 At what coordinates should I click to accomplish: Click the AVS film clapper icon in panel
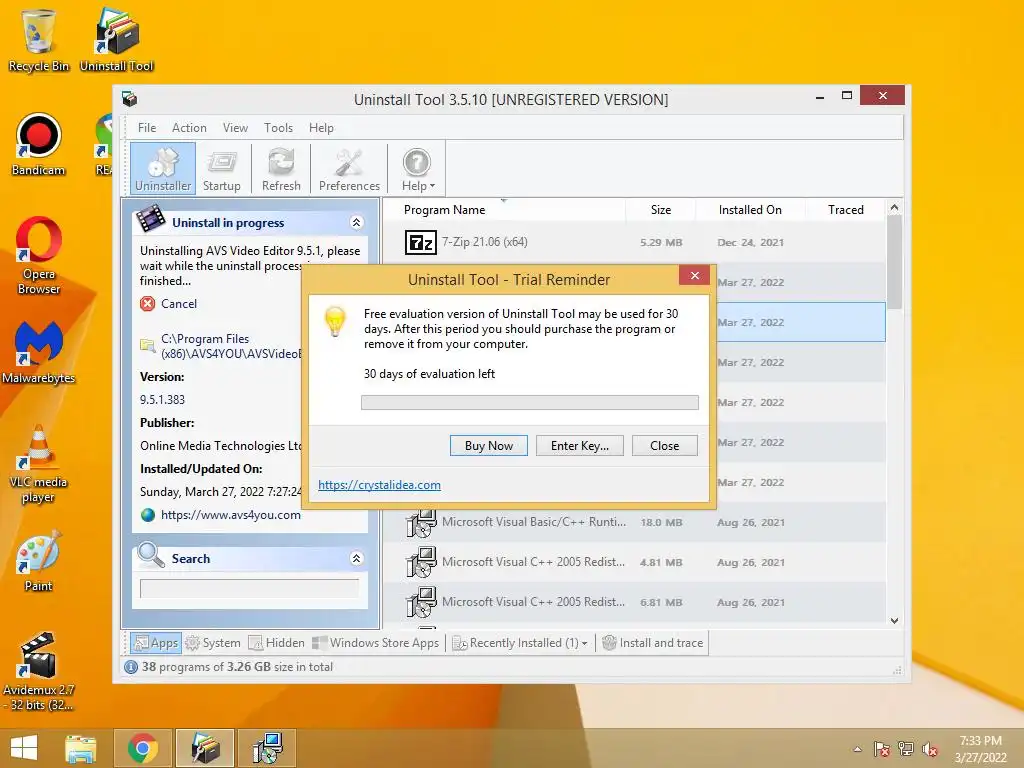point(151,219)
